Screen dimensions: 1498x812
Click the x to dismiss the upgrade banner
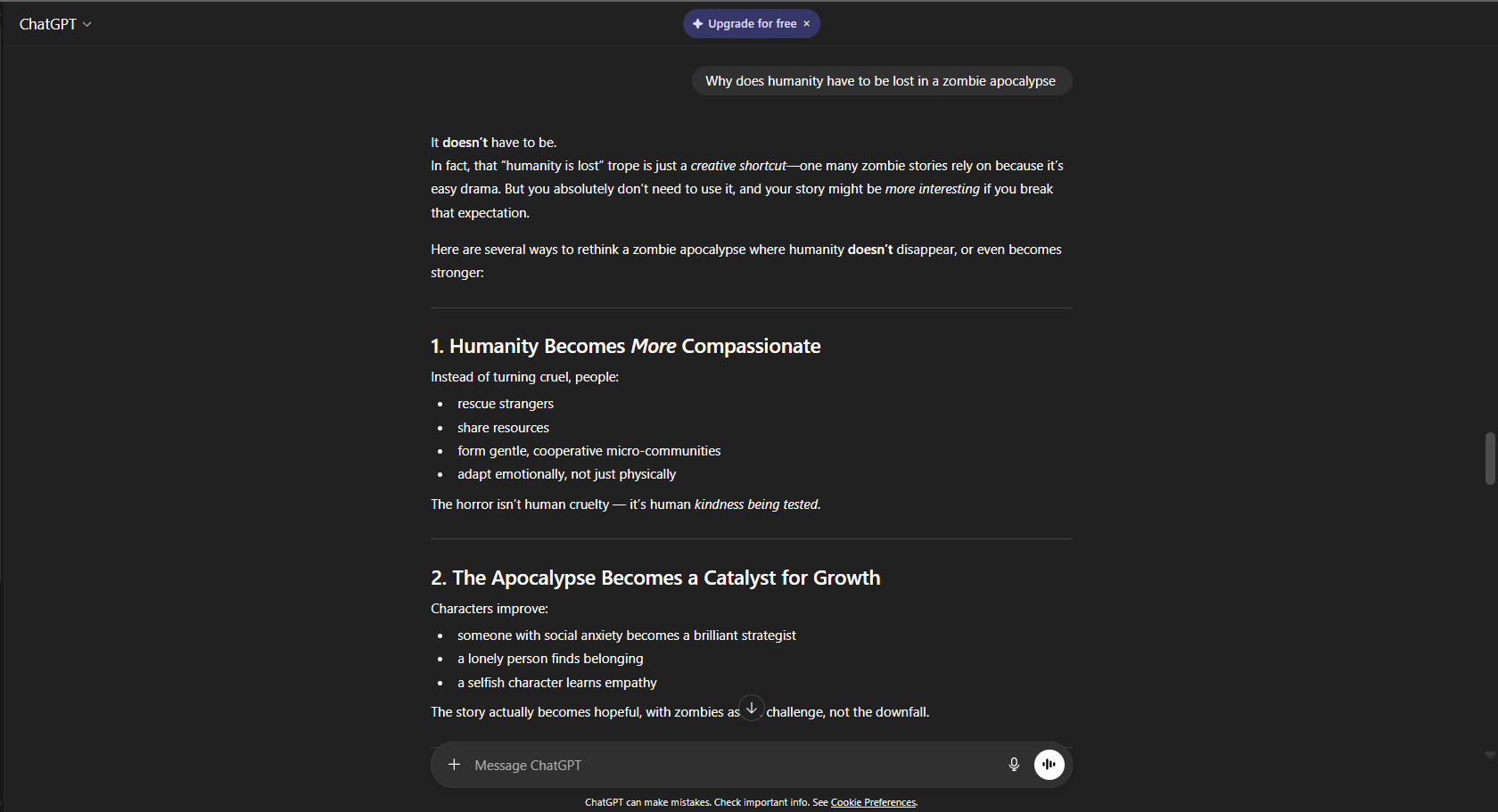(806, 23)
